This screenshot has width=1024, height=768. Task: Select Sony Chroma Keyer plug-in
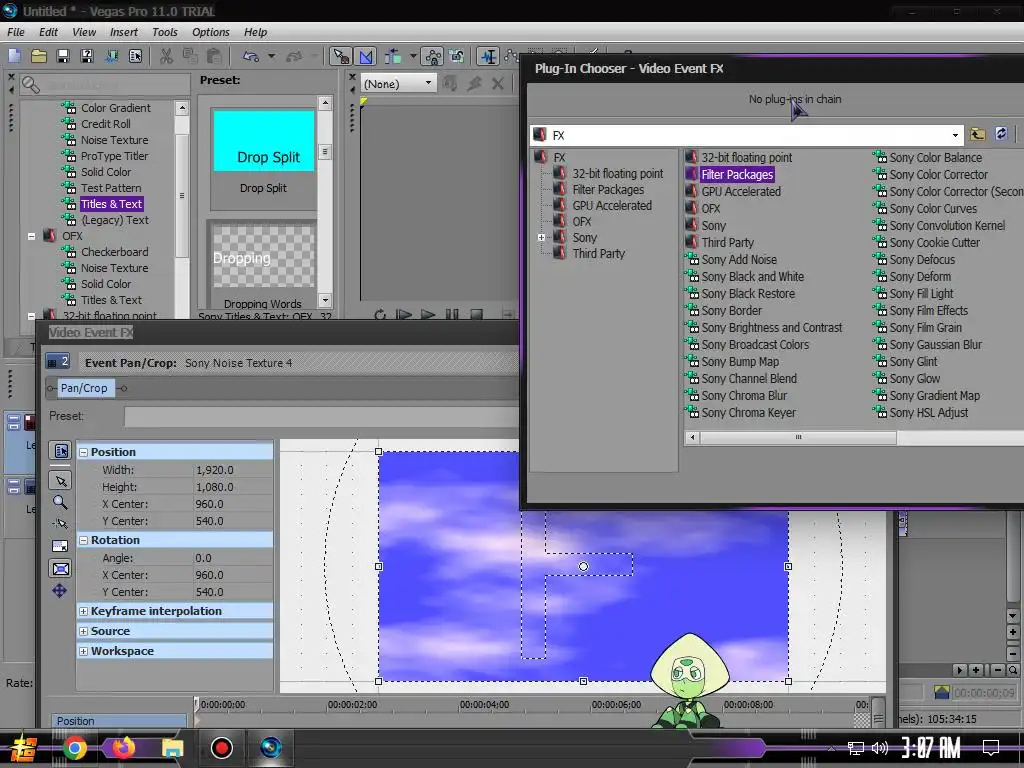(748, 413)
